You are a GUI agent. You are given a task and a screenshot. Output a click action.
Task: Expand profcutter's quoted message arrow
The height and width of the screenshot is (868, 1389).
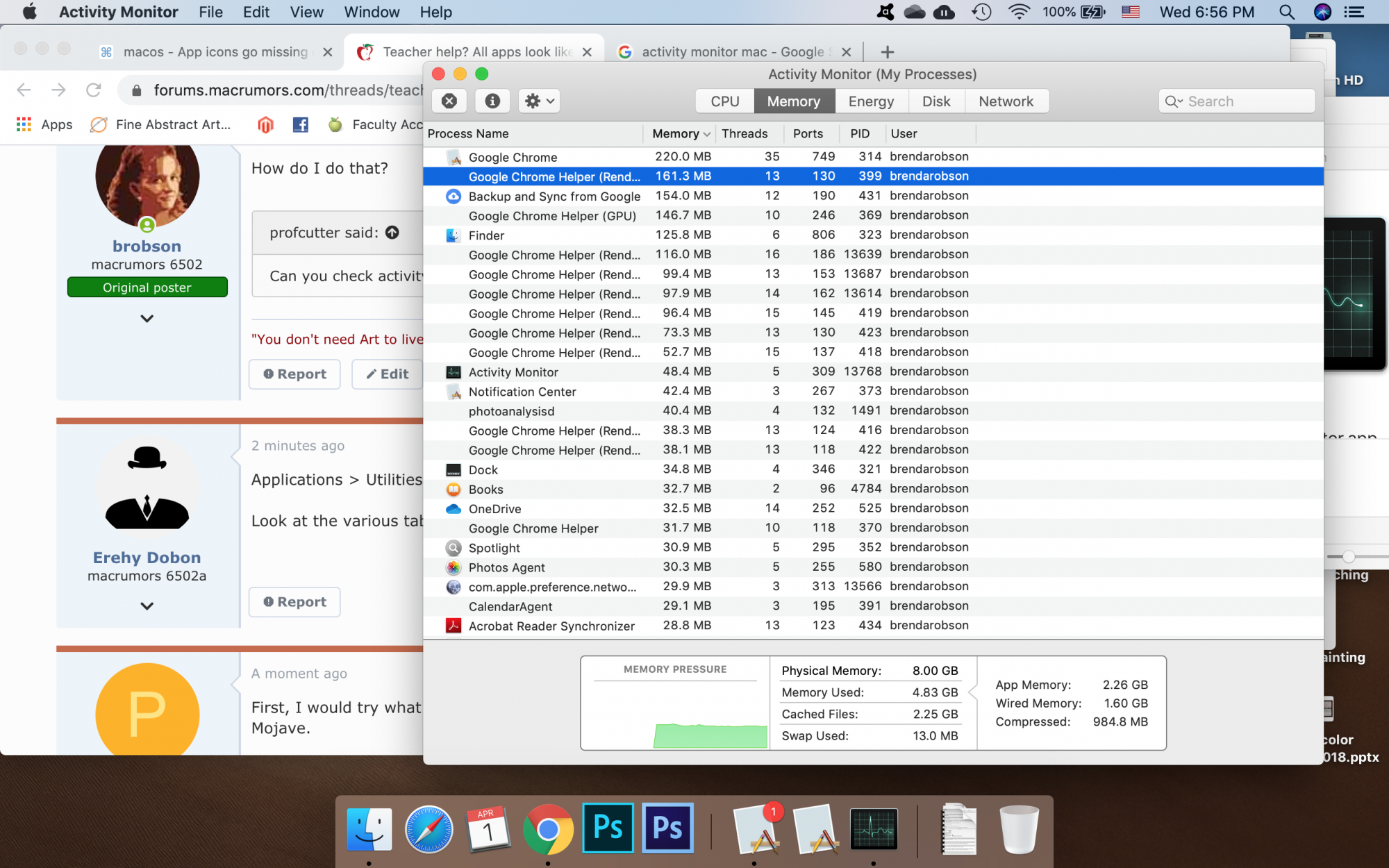click(x=392, y=233)
